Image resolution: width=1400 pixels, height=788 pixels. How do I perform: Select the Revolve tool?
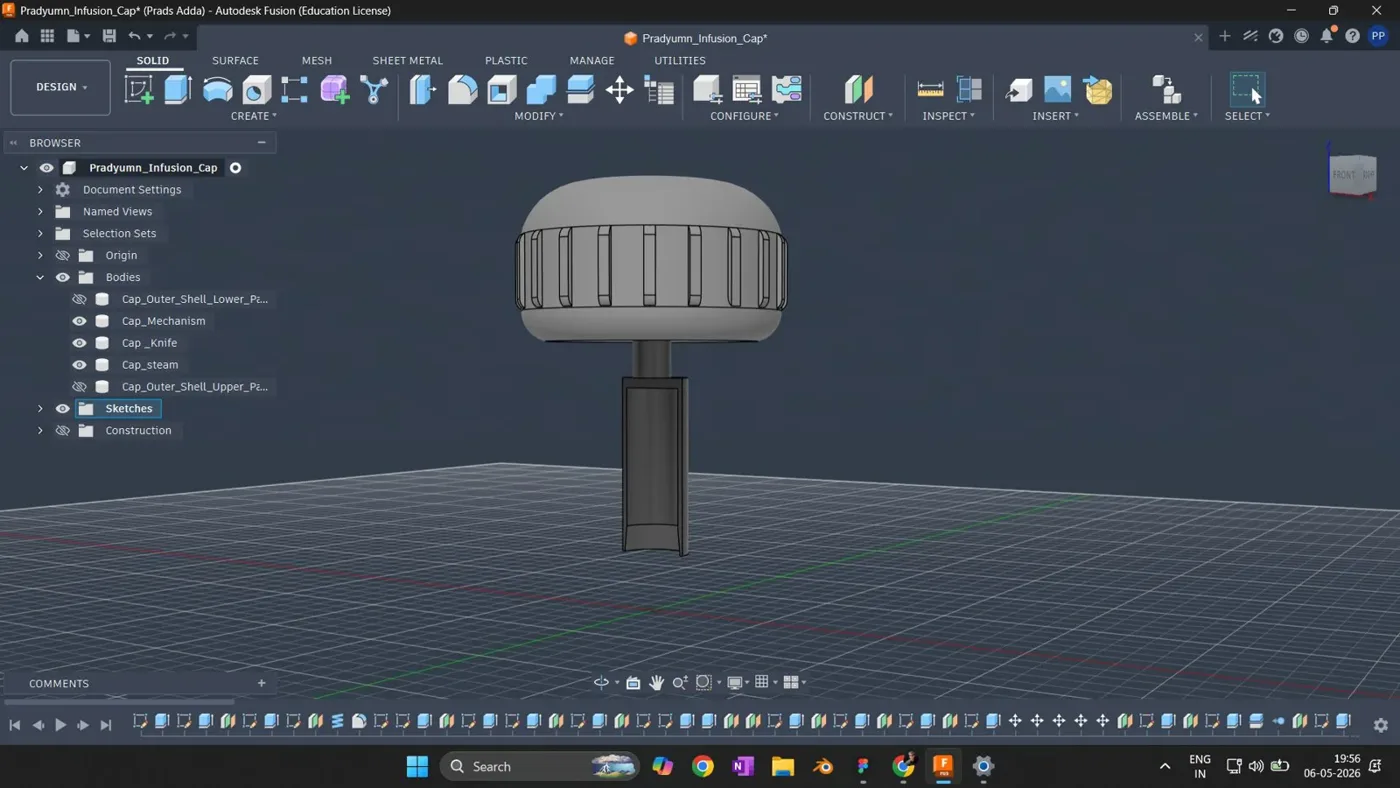[217, 89]
